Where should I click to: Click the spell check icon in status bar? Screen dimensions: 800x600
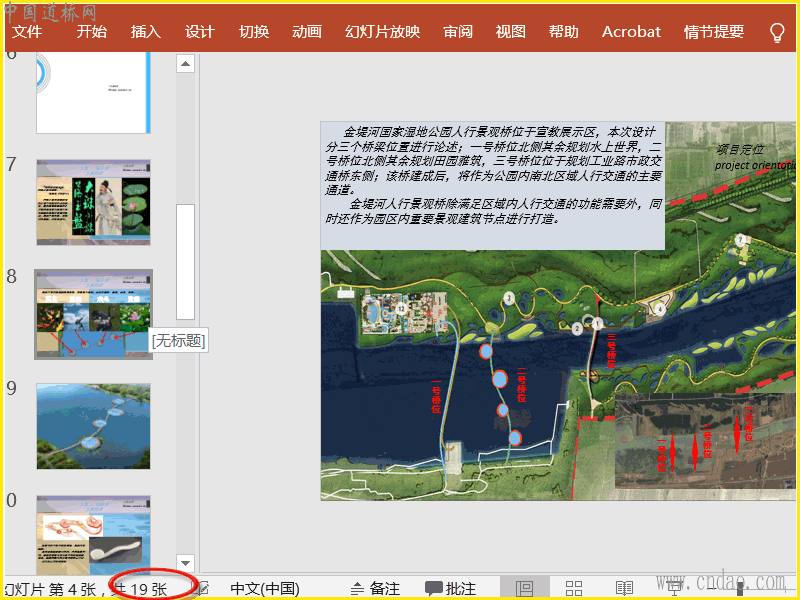click(203, 588)
